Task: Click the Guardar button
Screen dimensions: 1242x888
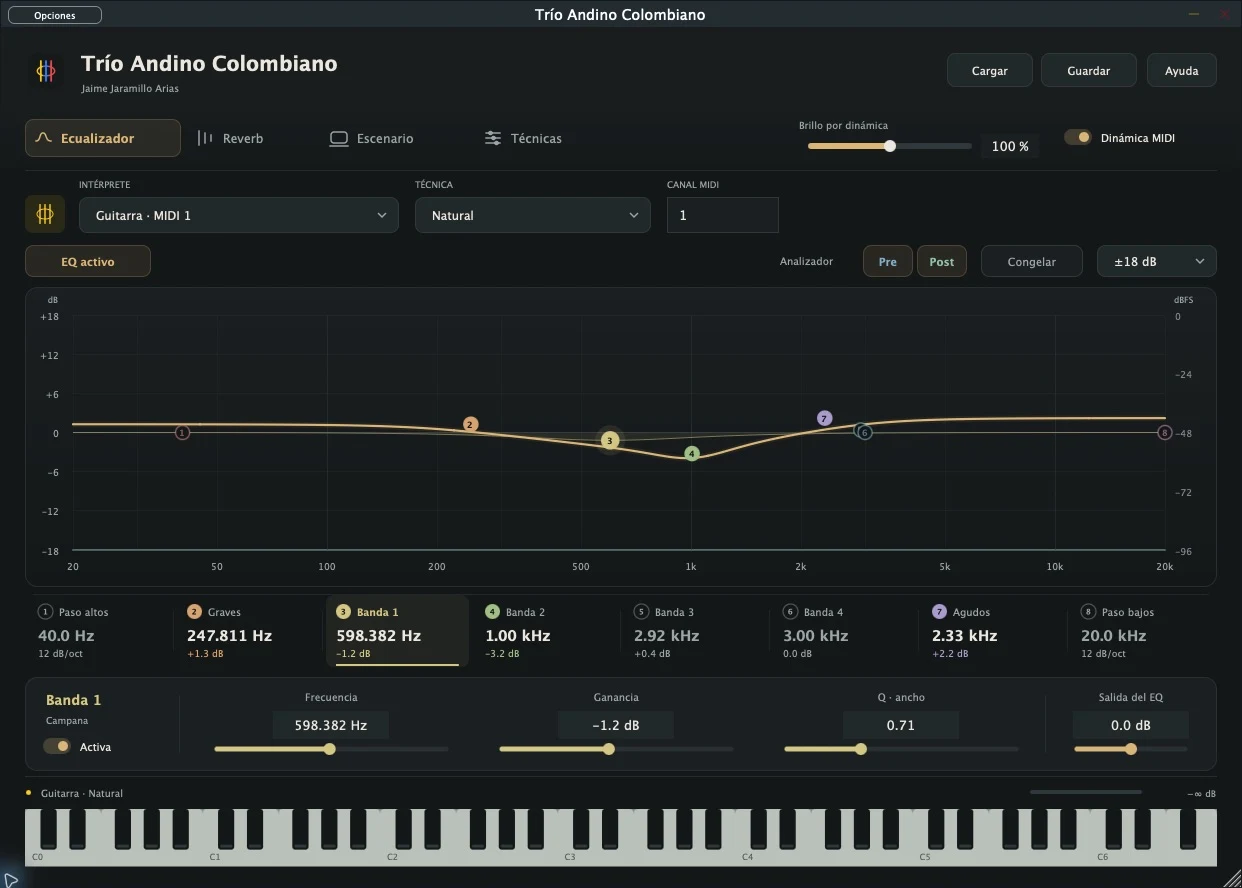Action: click(1089, 71)
